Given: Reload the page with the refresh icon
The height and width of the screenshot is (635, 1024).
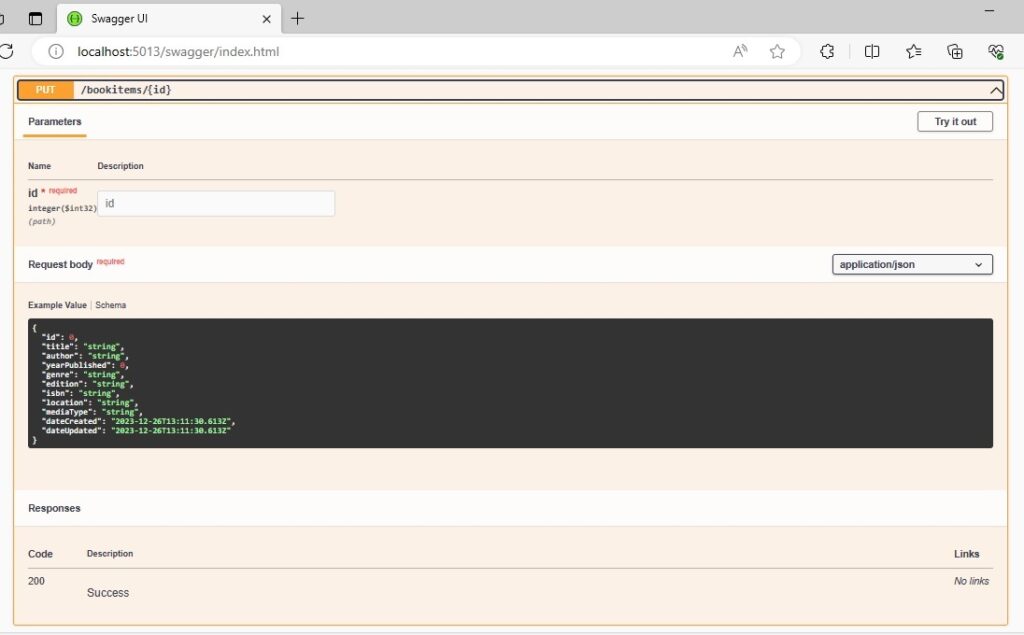Looking at the screenshot, I should click(x=6, y=51).
